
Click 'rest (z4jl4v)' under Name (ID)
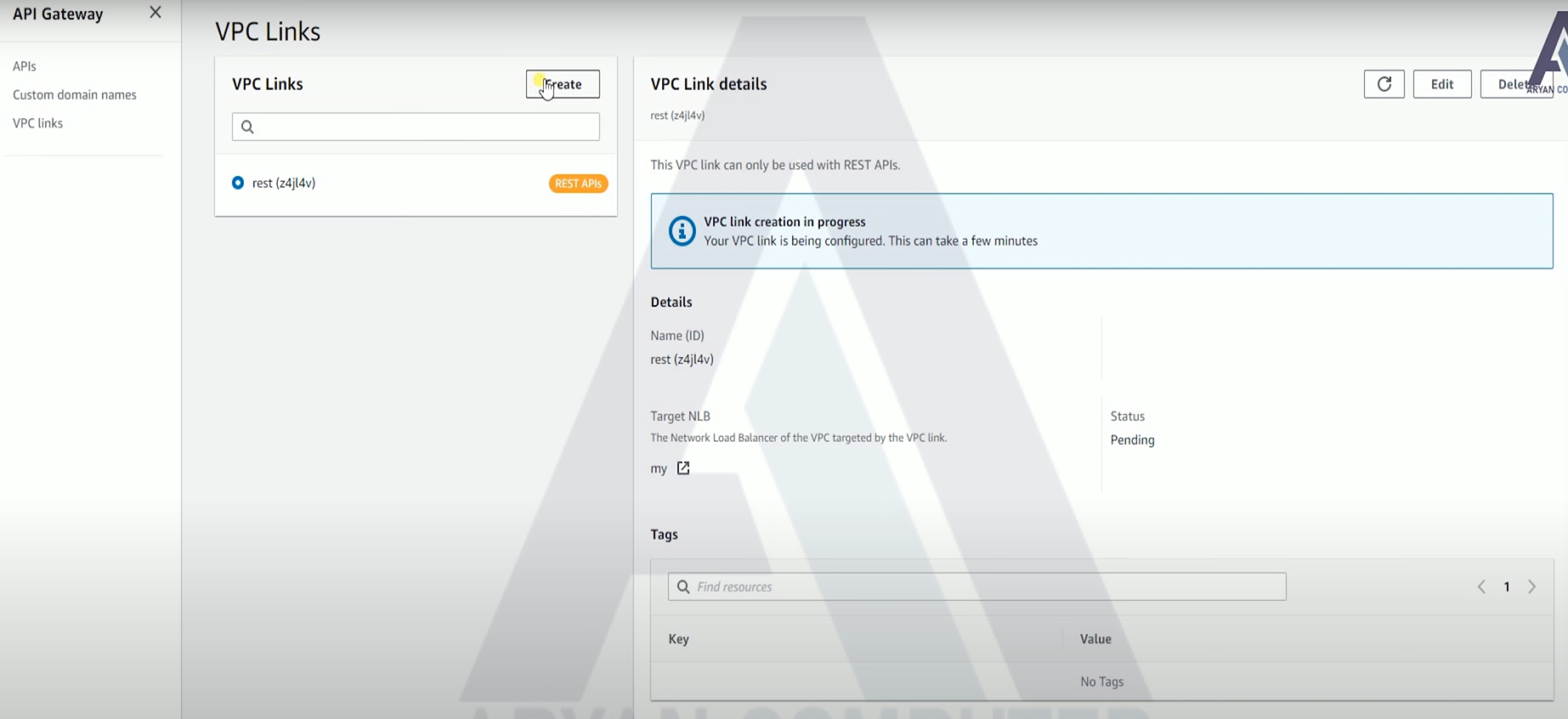pos(682,359)
